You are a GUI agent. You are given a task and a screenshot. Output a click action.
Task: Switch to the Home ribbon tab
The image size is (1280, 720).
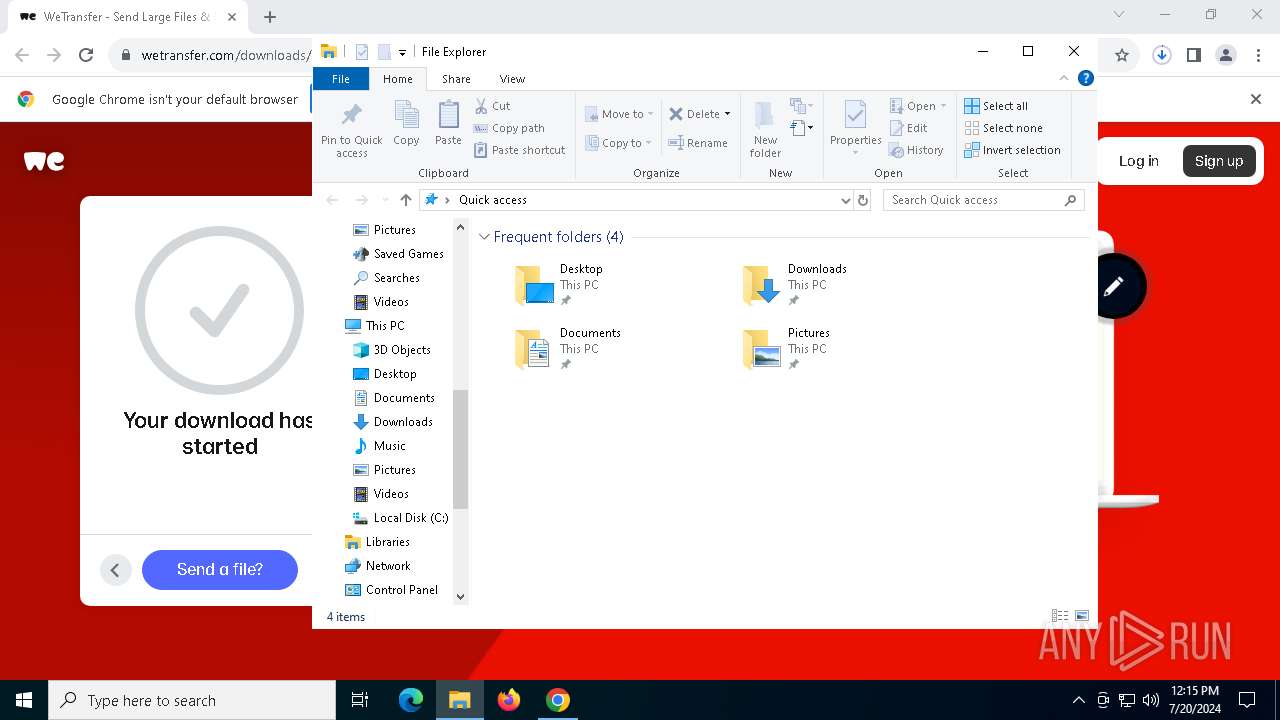(397, 79)
